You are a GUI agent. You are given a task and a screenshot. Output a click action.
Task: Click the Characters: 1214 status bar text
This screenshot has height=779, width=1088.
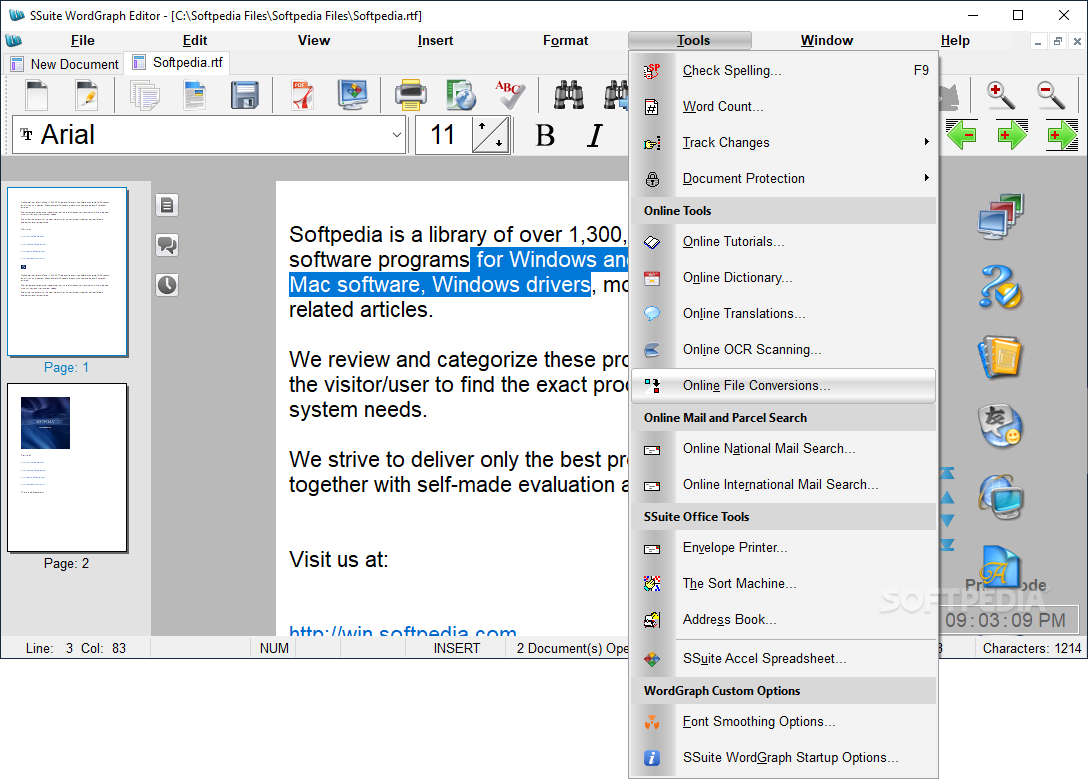click(x=1032, y=648)
